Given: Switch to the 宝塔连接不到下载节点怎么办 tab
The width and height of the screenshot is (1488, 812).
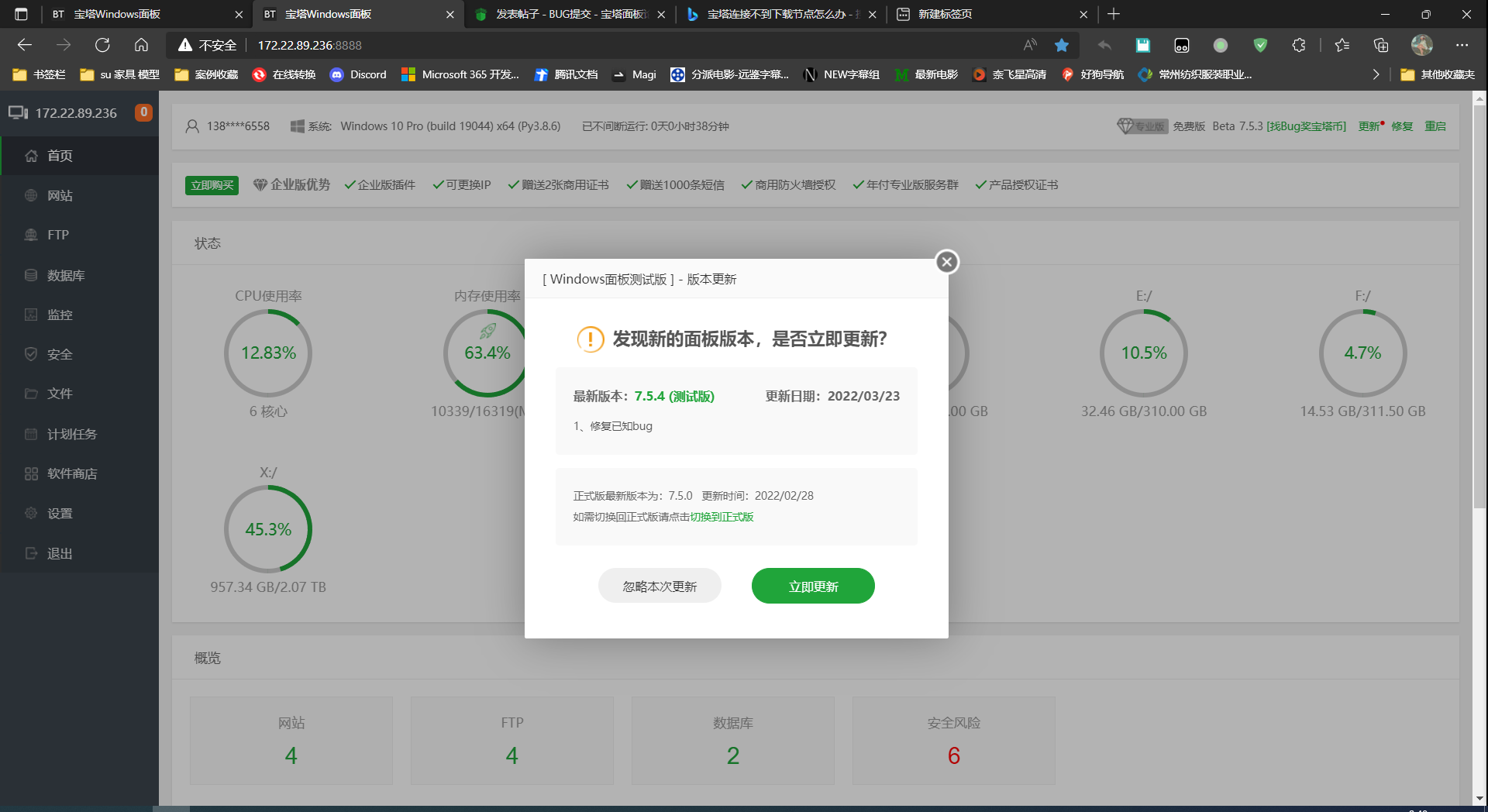Looking at the screenshot, I should coord(781,14).
